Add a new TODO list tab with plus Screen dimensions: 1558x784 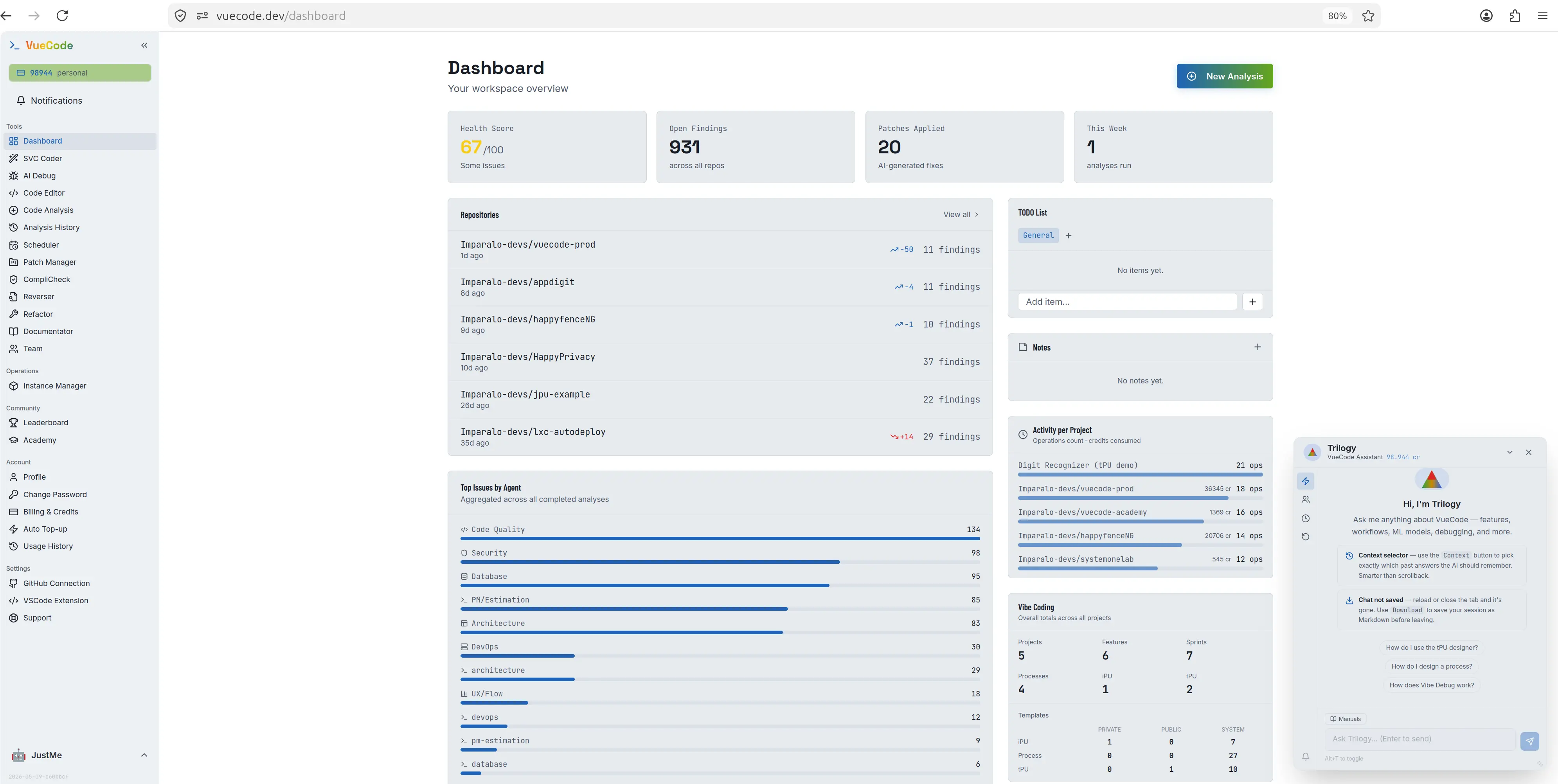[x=1069, y=236]
